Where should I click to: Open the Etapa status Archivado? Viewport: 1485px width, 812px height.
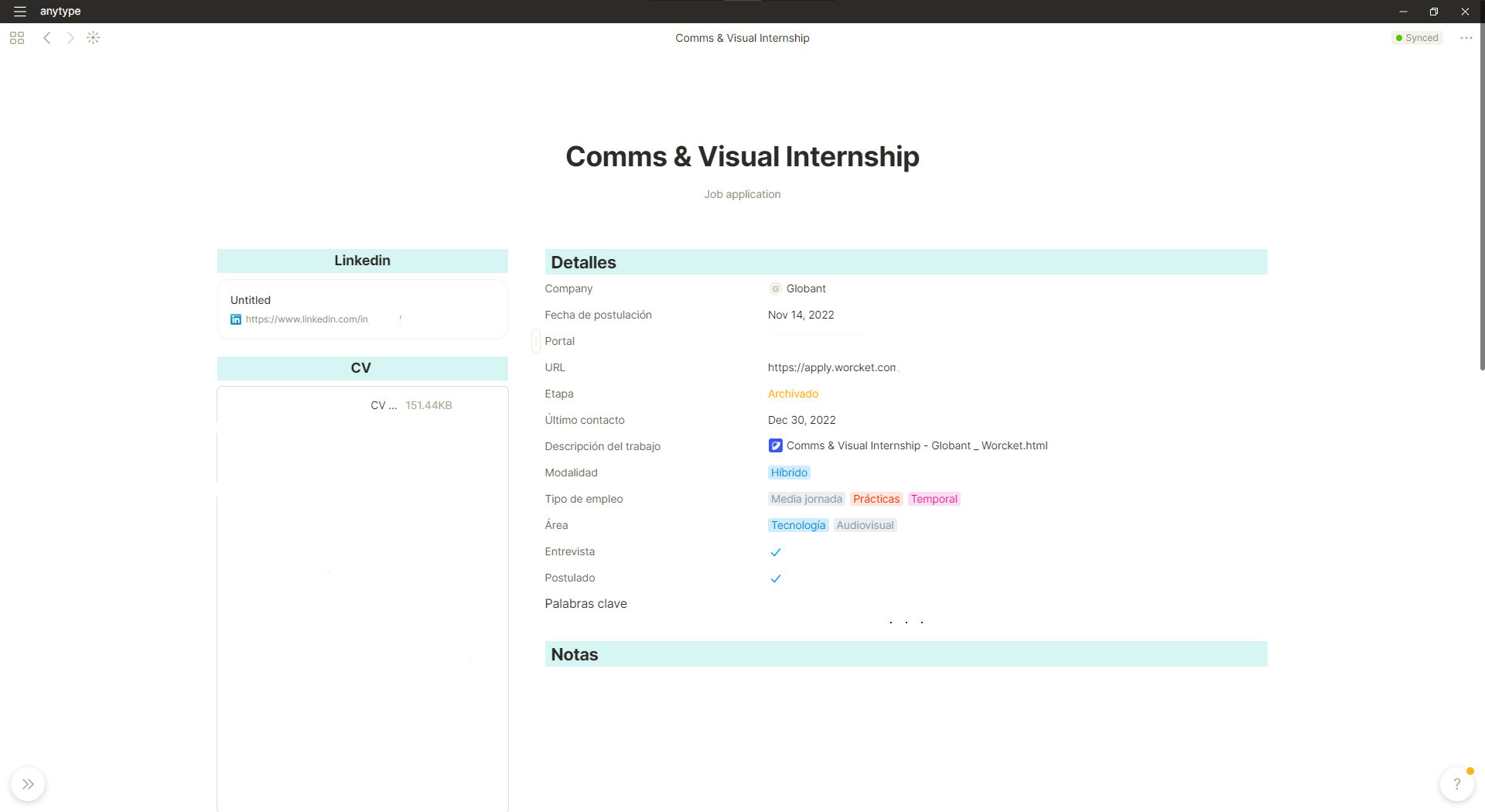[x=793, y=394]
